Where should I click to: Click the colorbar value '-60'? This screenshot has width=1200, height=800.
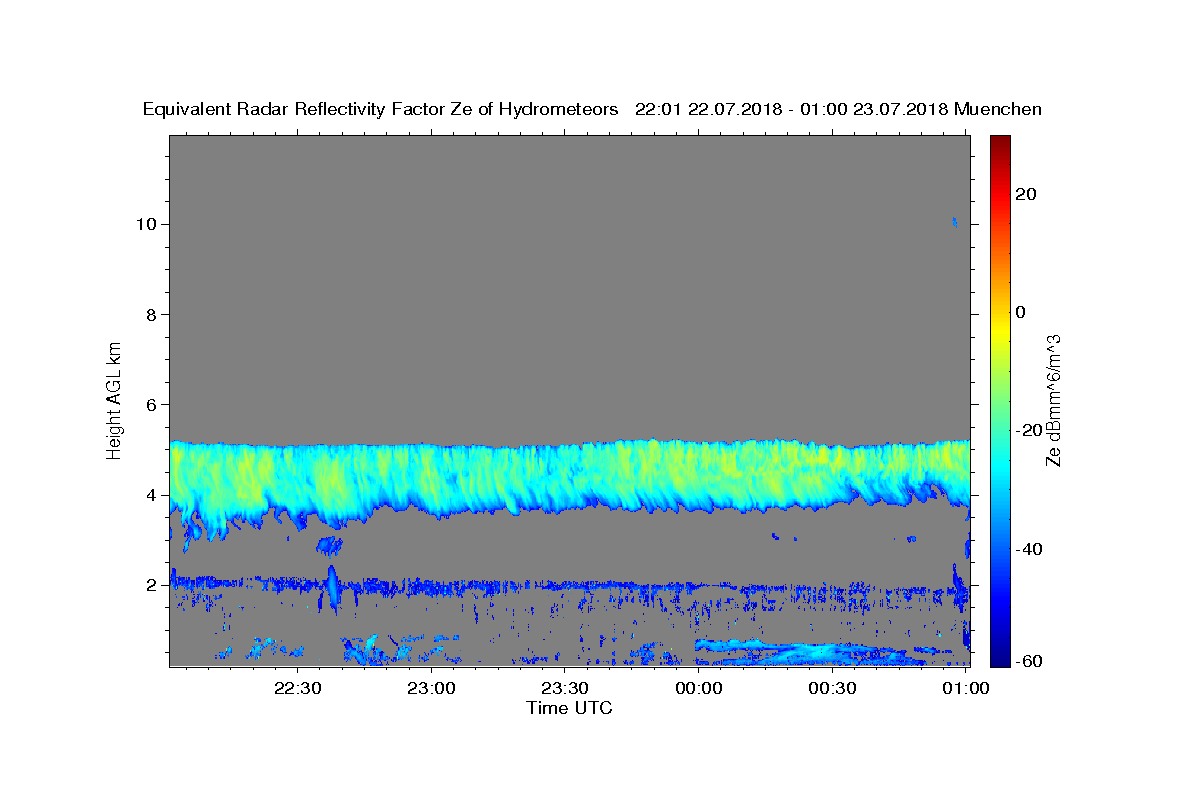[x=1029, y=661]
